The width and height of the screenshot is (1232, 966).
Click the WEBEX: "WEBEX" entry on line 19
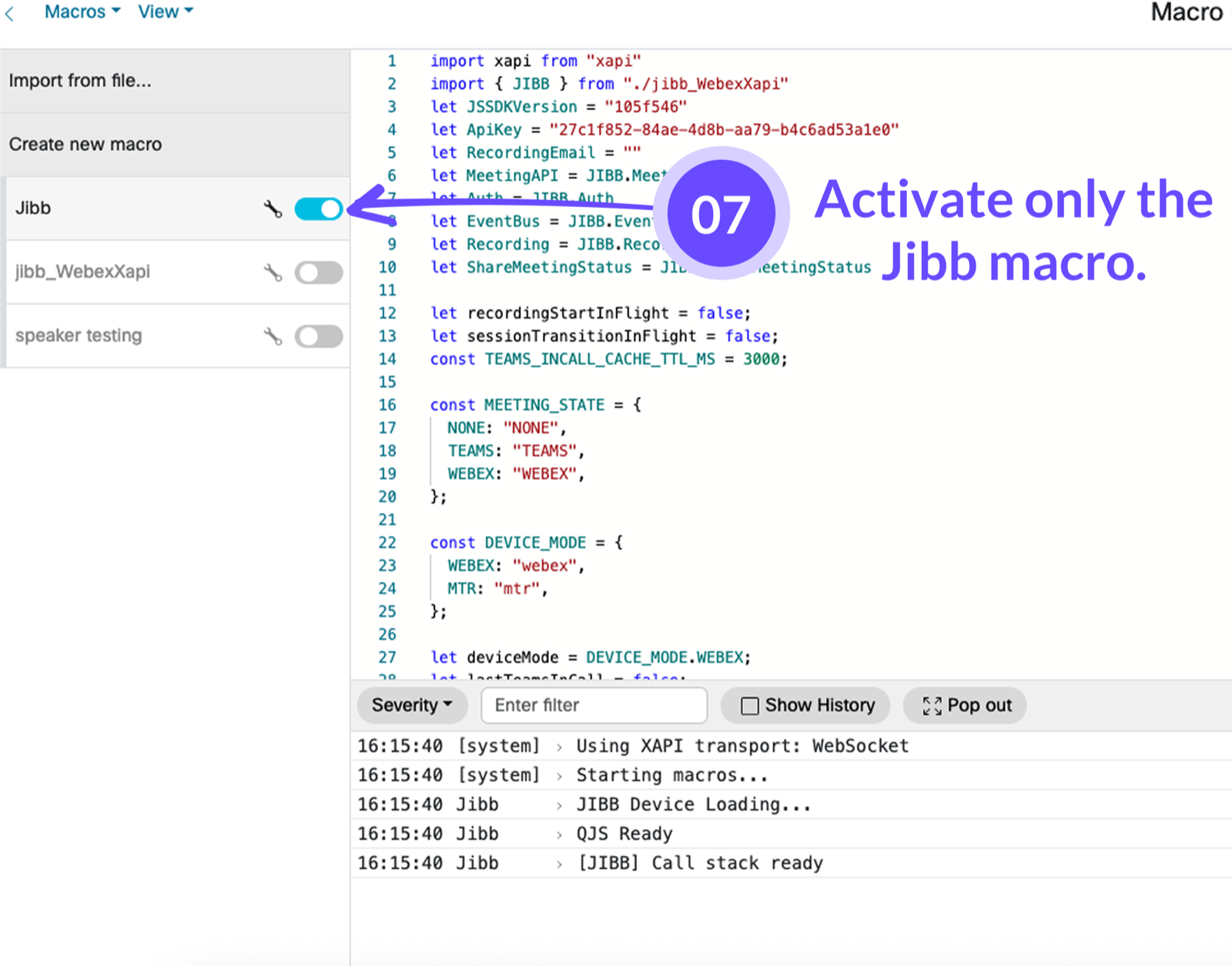click(x=516, y=474)
